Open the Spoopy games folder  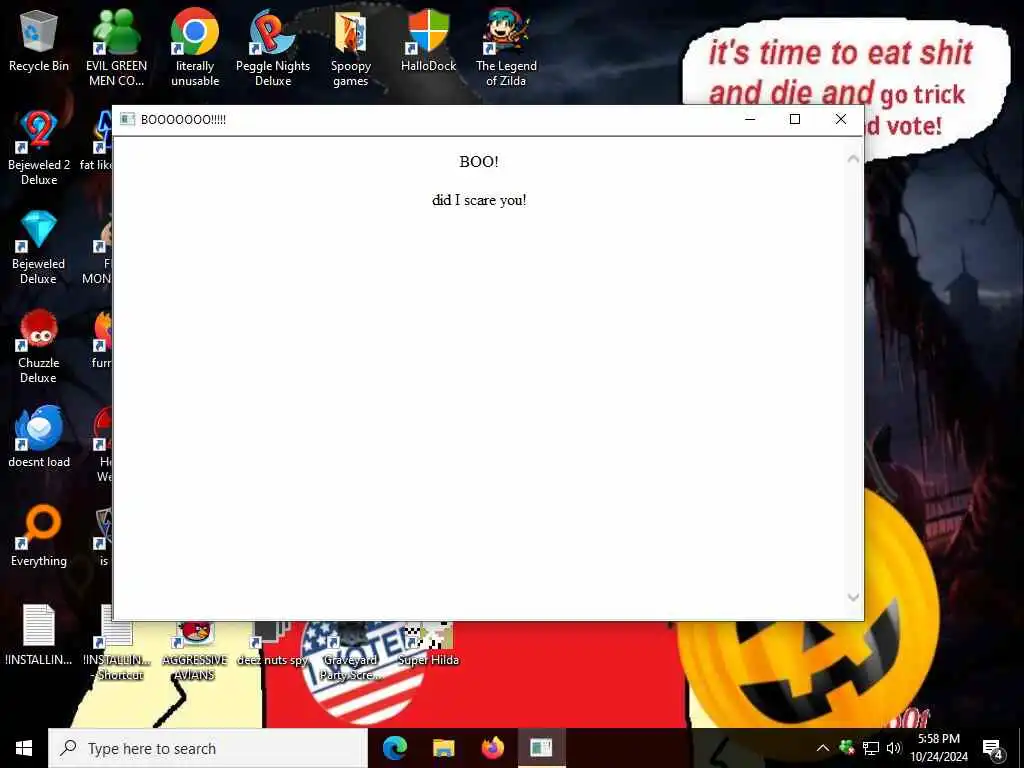[x=351, y=48]
